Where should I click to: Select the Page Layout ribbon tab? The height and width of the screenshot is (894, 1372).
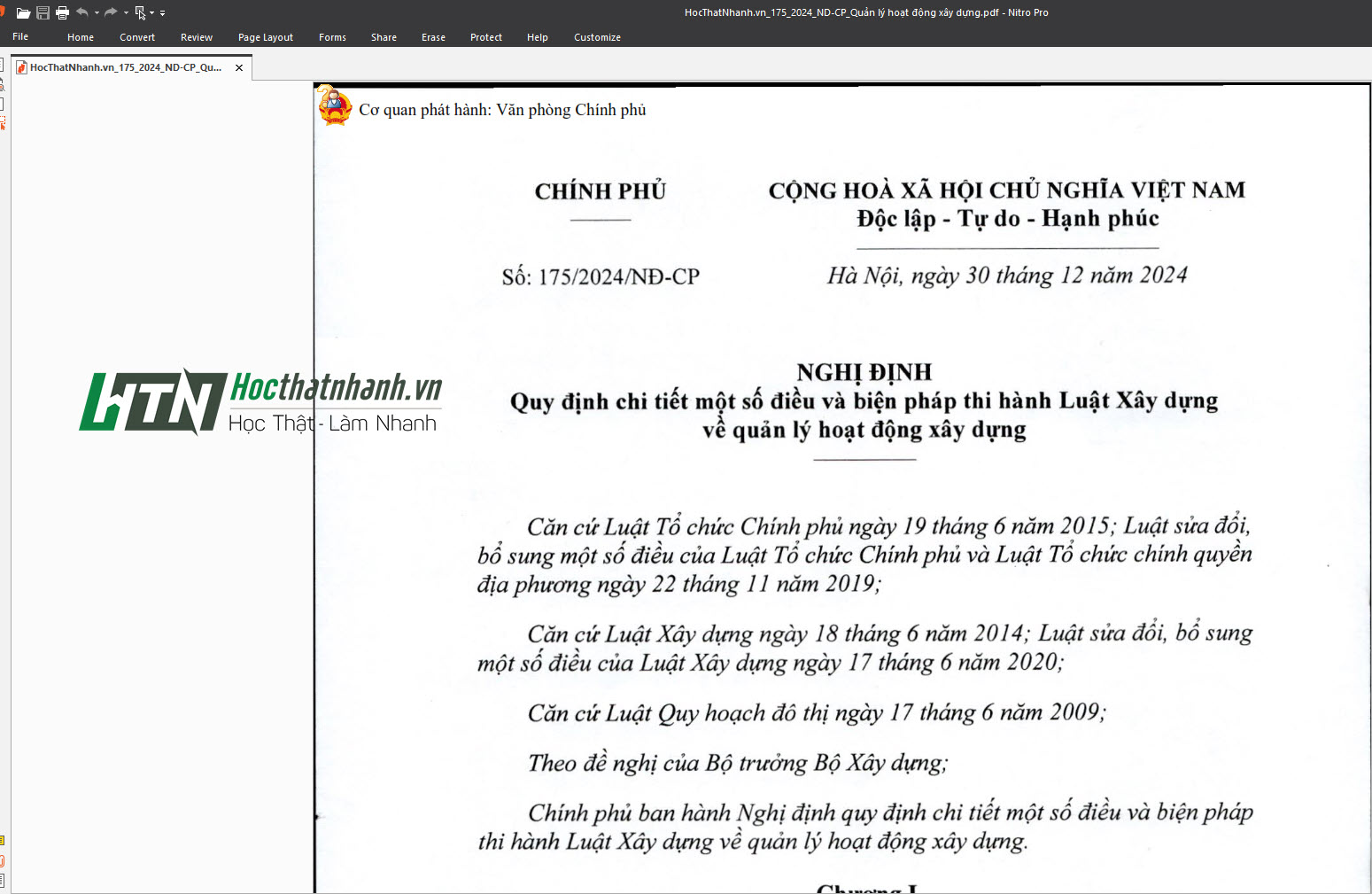tap(266, 37)
